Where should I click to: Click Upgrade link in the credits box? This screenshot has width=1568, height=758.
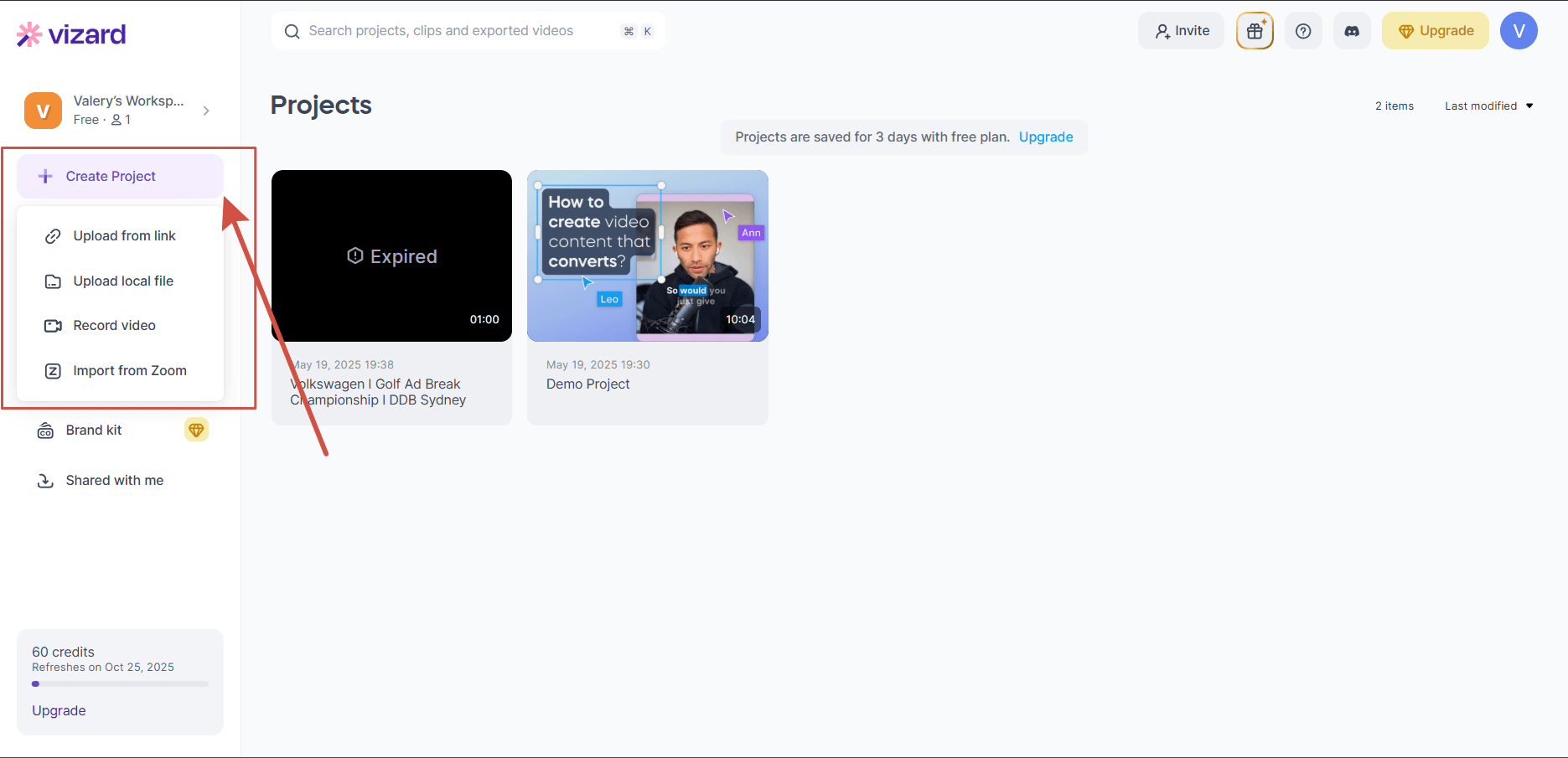pyautogui.click(x=59, y=710)
